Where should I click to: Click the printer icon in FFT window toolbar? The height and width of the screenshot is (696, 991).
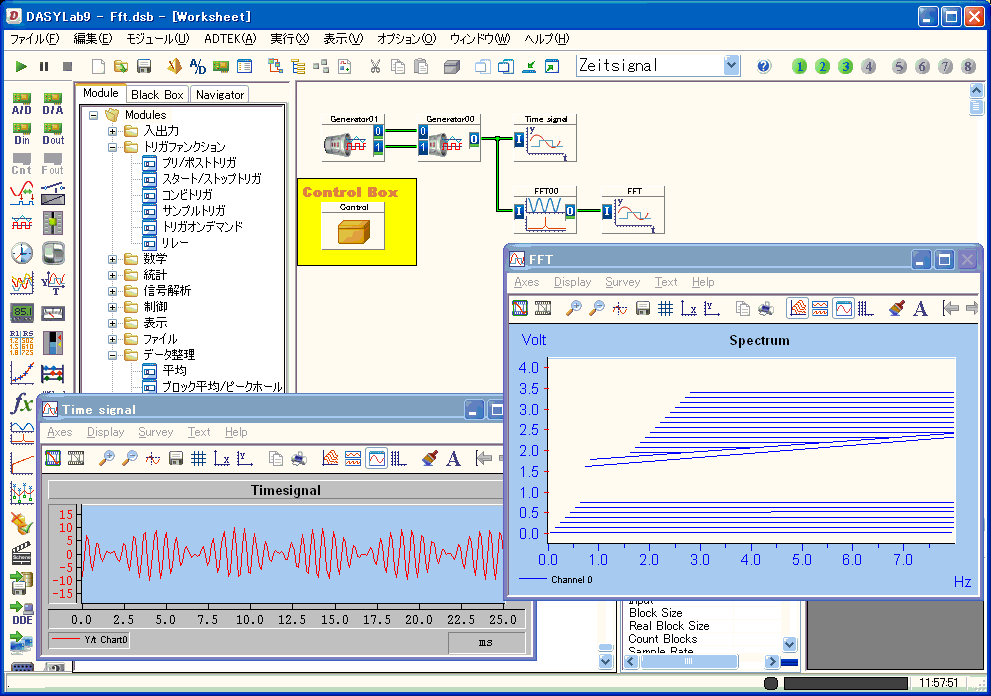pyautogui.click(x=765, y=308)
